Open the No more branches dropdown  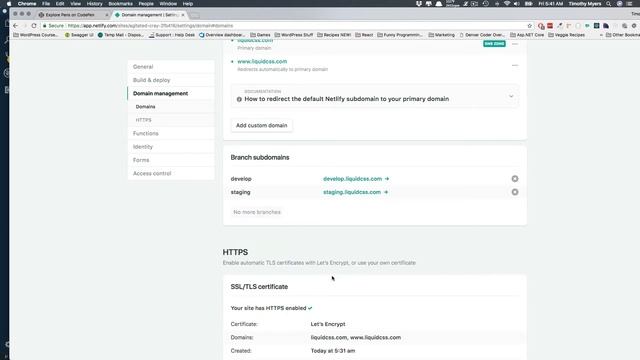click(257, 212)
